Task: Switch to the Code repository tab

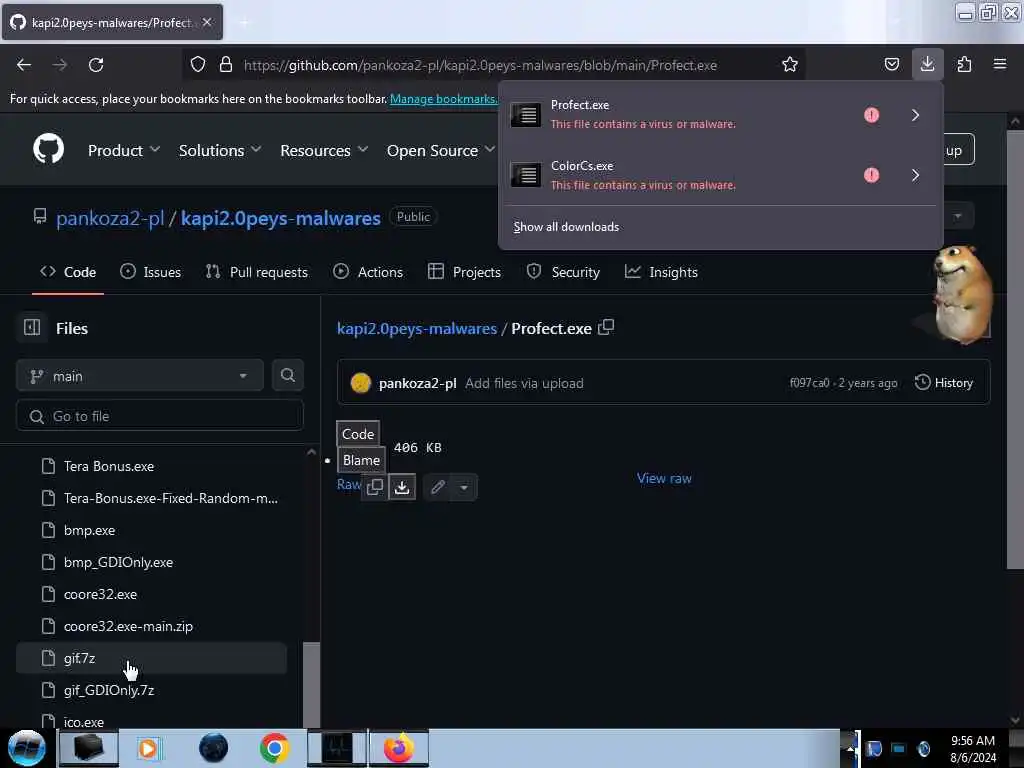Action: pyautogui.click(x=68, y=272)
